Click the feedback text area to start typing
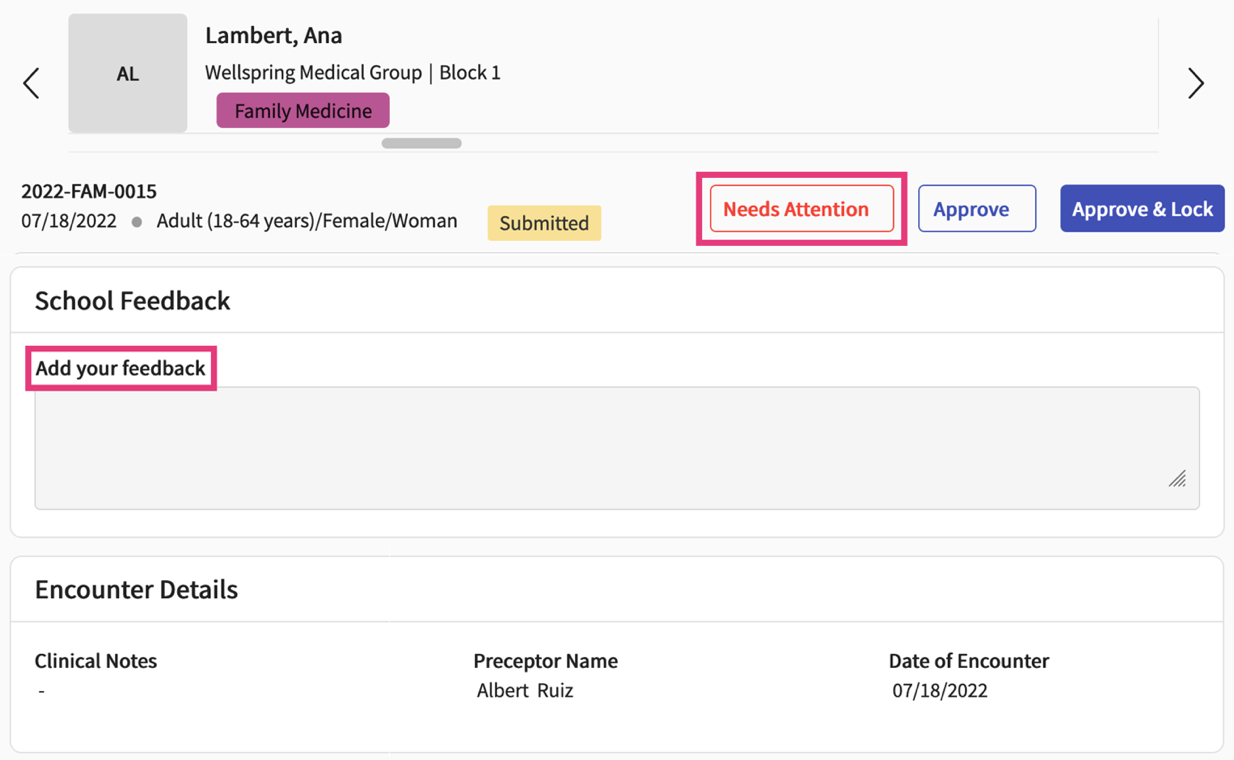 (617, 447)
